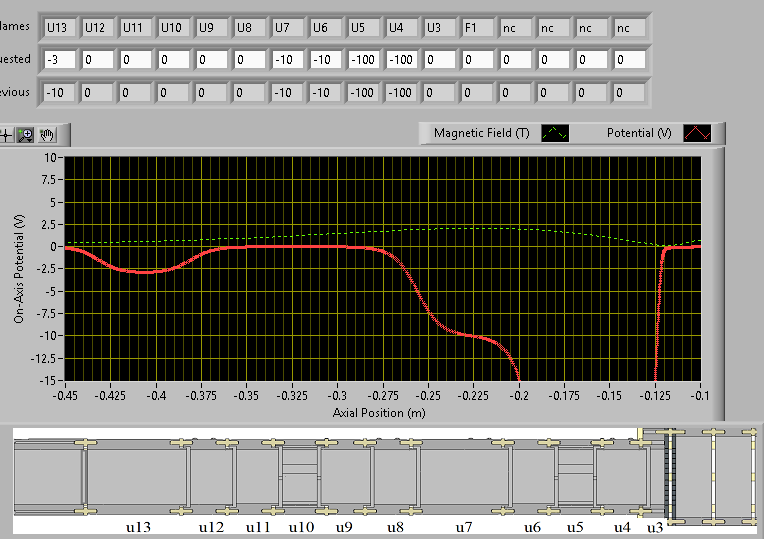Click previous value -100 under U4

[401, 93]
